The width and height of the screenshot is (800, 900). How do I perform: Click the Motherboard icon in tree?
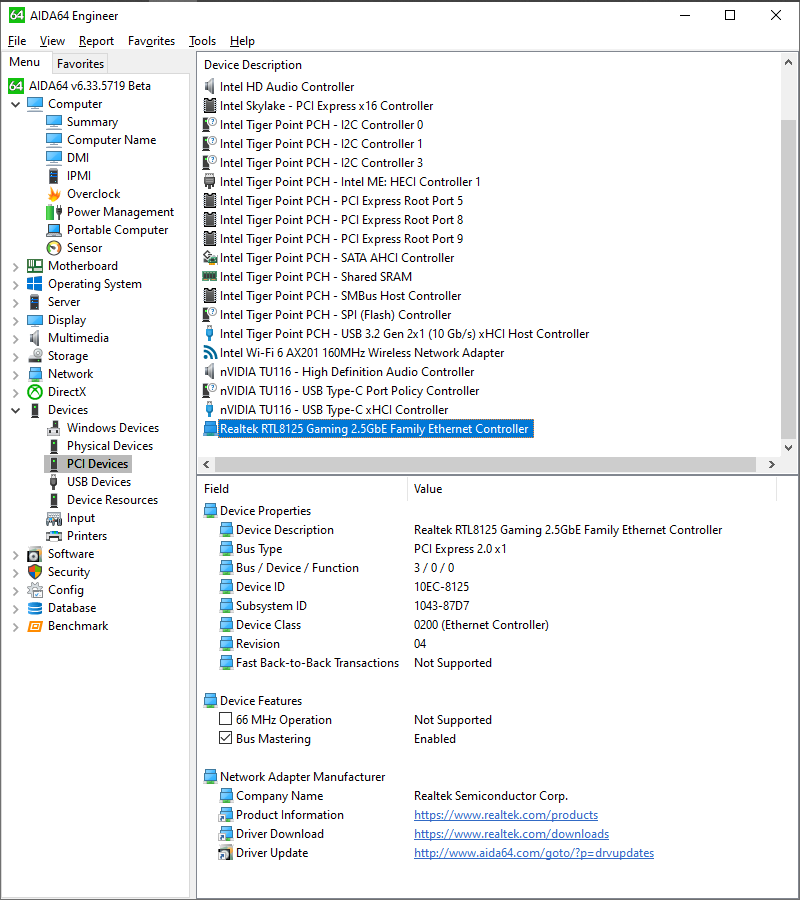pos(35,266)
